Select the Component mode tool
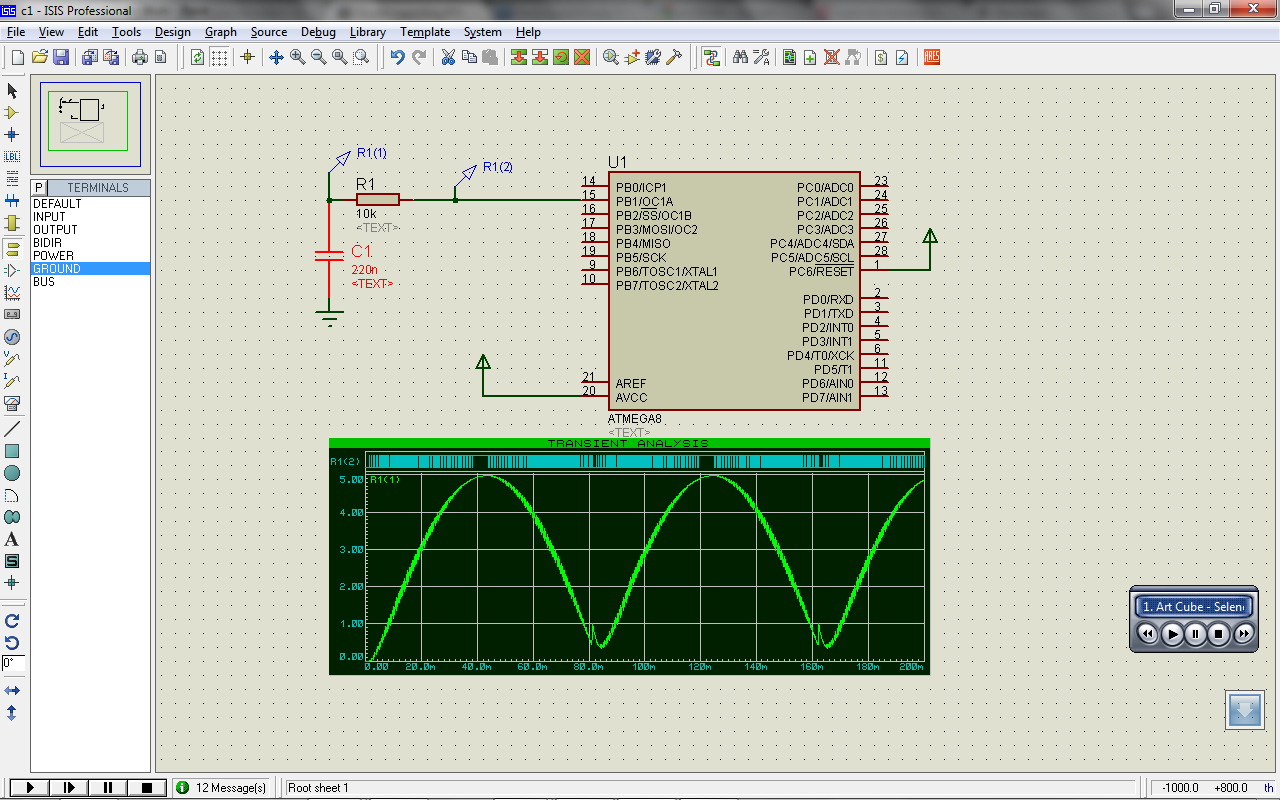 click(12, 113)
